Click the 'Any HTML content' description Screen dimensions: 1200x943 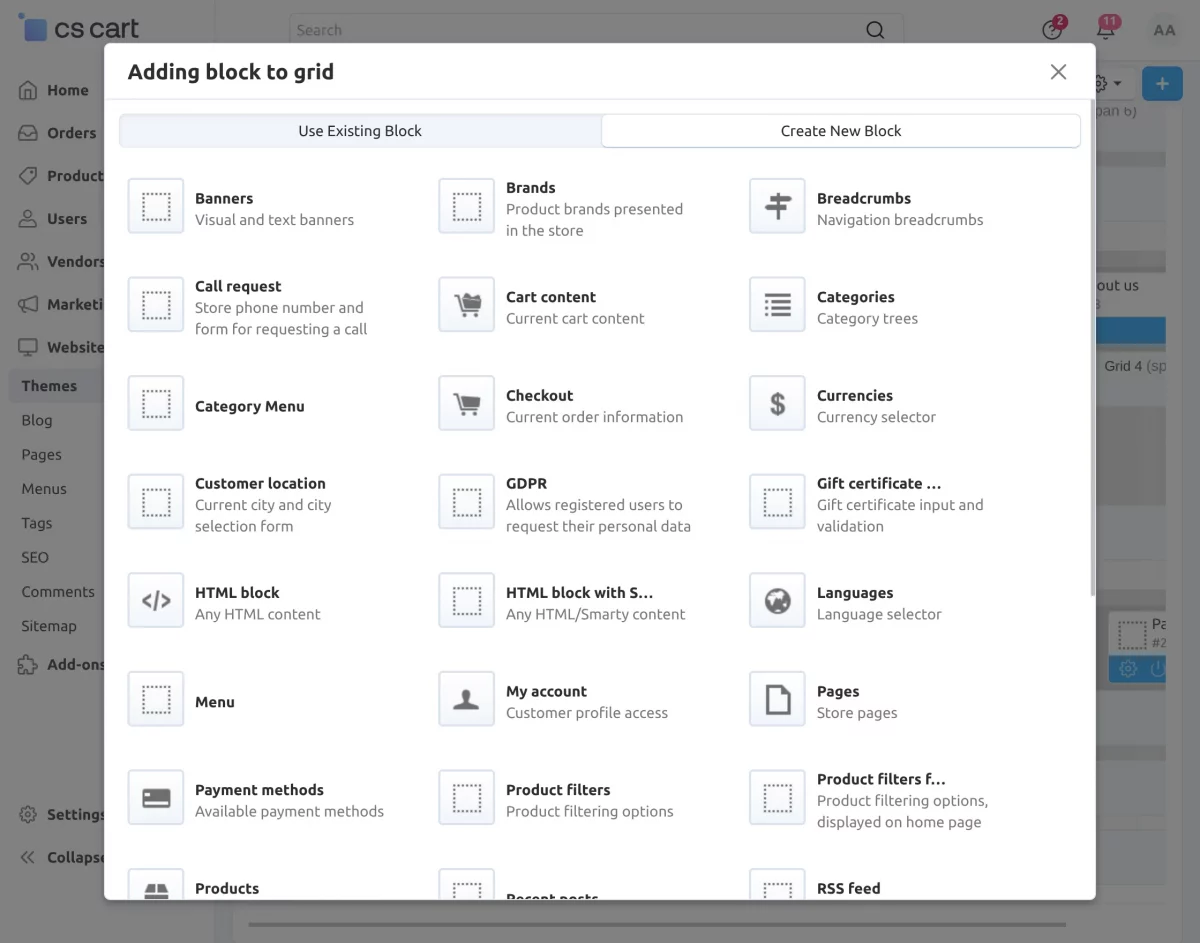pos(258,614)
